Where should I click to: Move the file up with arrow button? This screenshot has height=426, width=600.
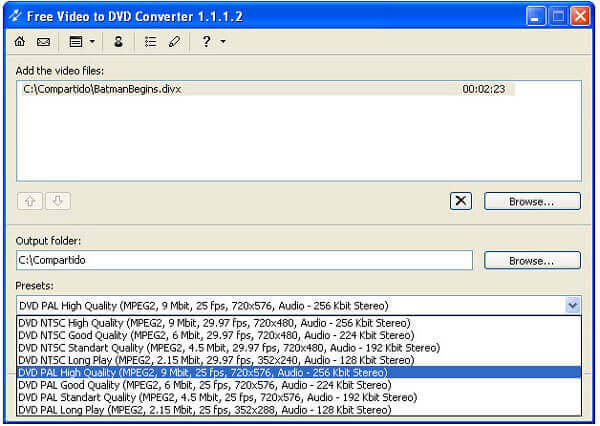point(30,201)
